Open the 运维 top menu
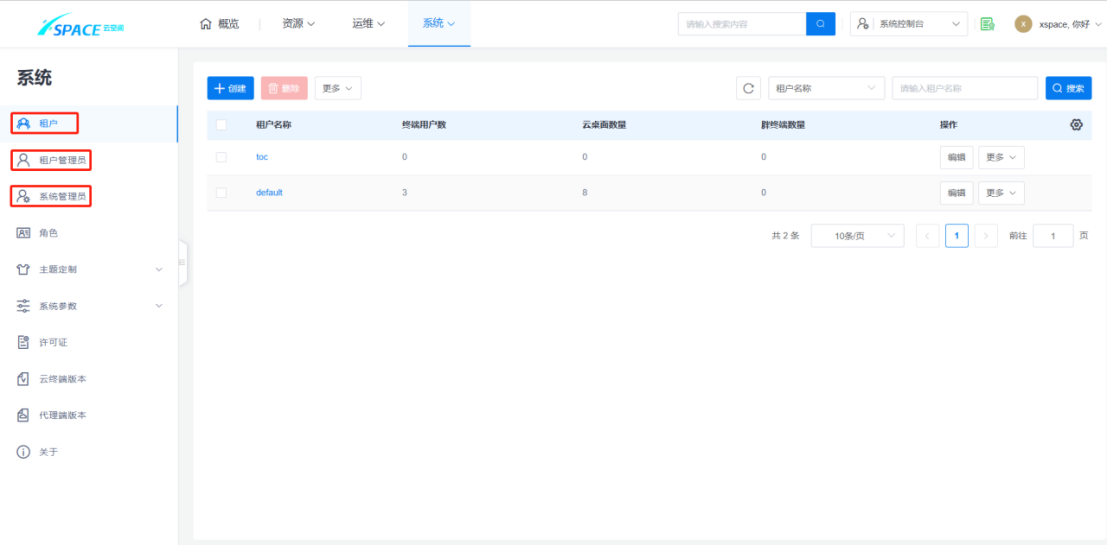Image resolution: width=1107 pixels, height=545 pixels. (x=368, y=24)
